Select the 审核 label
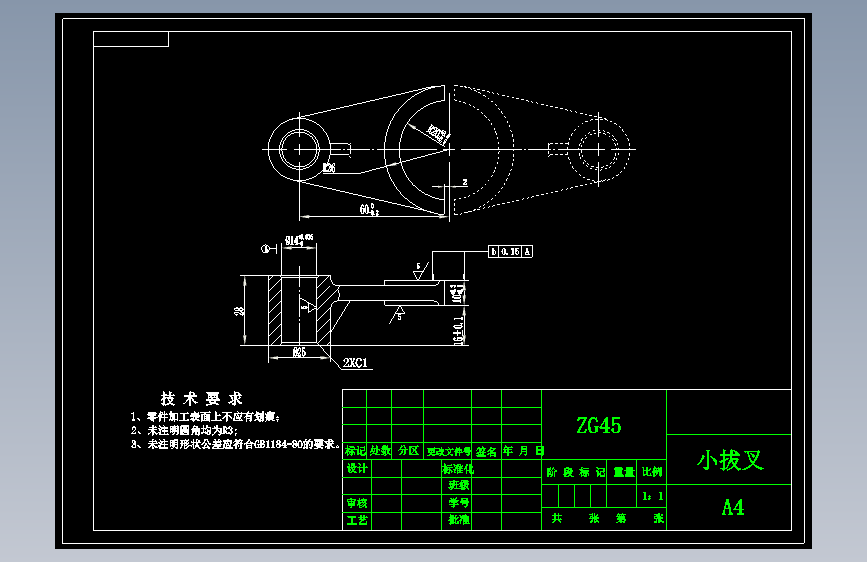The image size is (867, 562). [x=357, y=503]
